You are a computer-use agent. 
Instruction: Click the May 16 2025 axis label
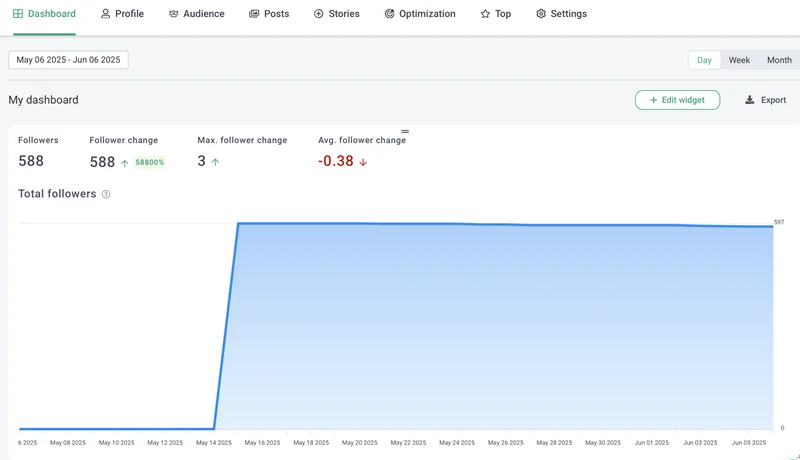(x=262, y=443)
